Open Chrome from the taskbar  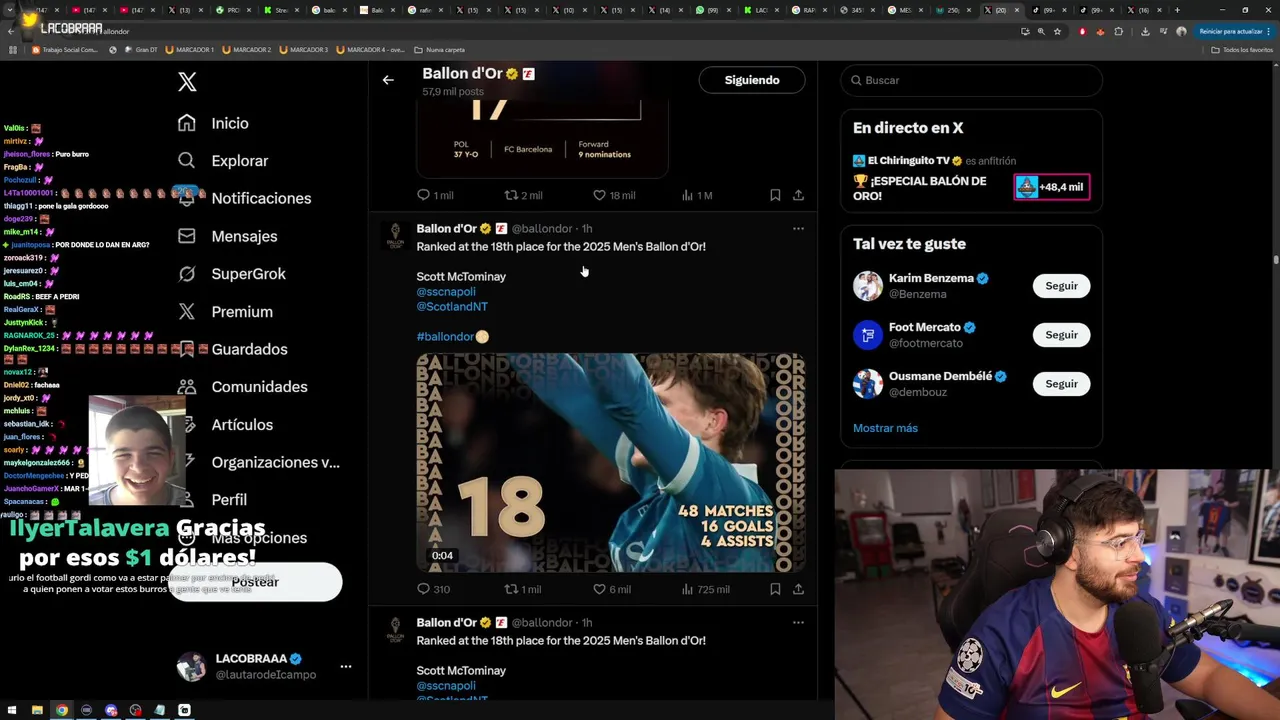pos(62,710)
